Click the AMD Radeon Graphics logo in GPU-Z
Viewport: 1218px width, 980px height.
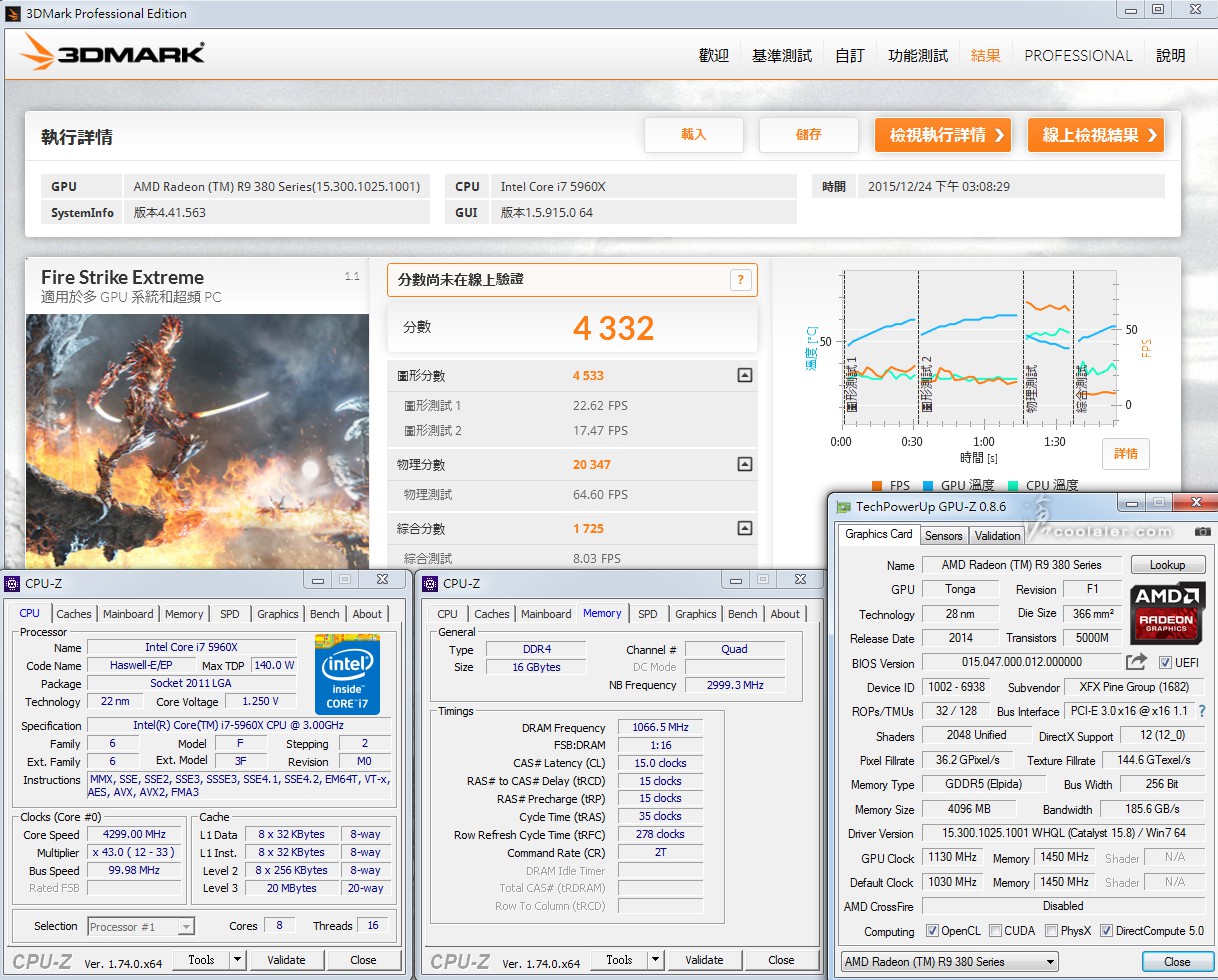click(1167, 612)
